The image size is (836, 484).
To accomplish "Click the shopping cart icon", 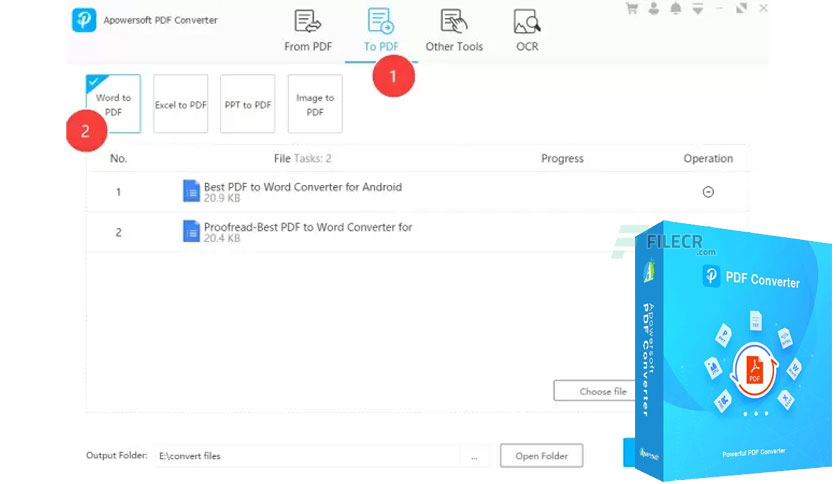I will click(632, 9).
